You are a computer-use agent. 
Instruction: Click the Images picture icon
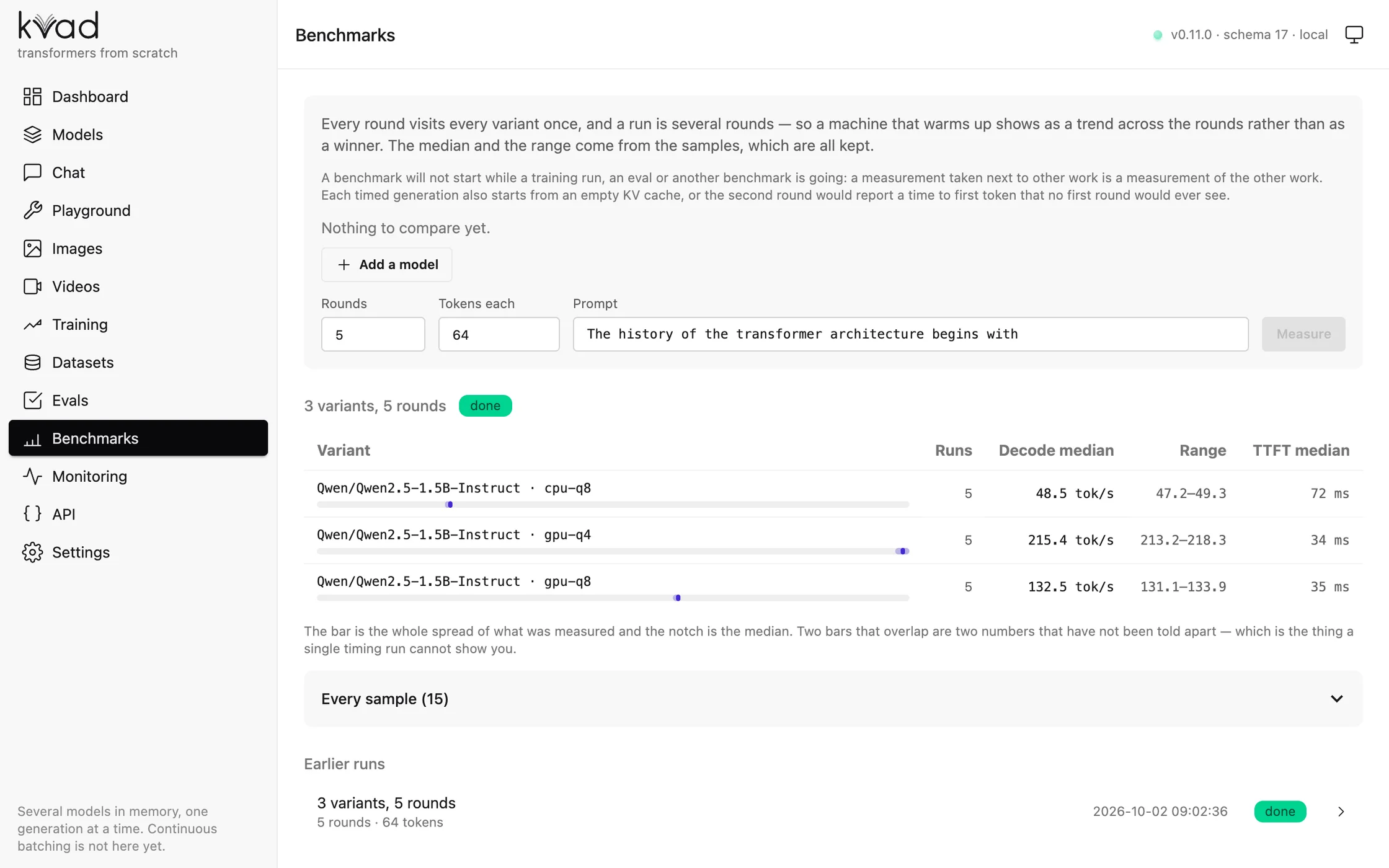point(32,249)
